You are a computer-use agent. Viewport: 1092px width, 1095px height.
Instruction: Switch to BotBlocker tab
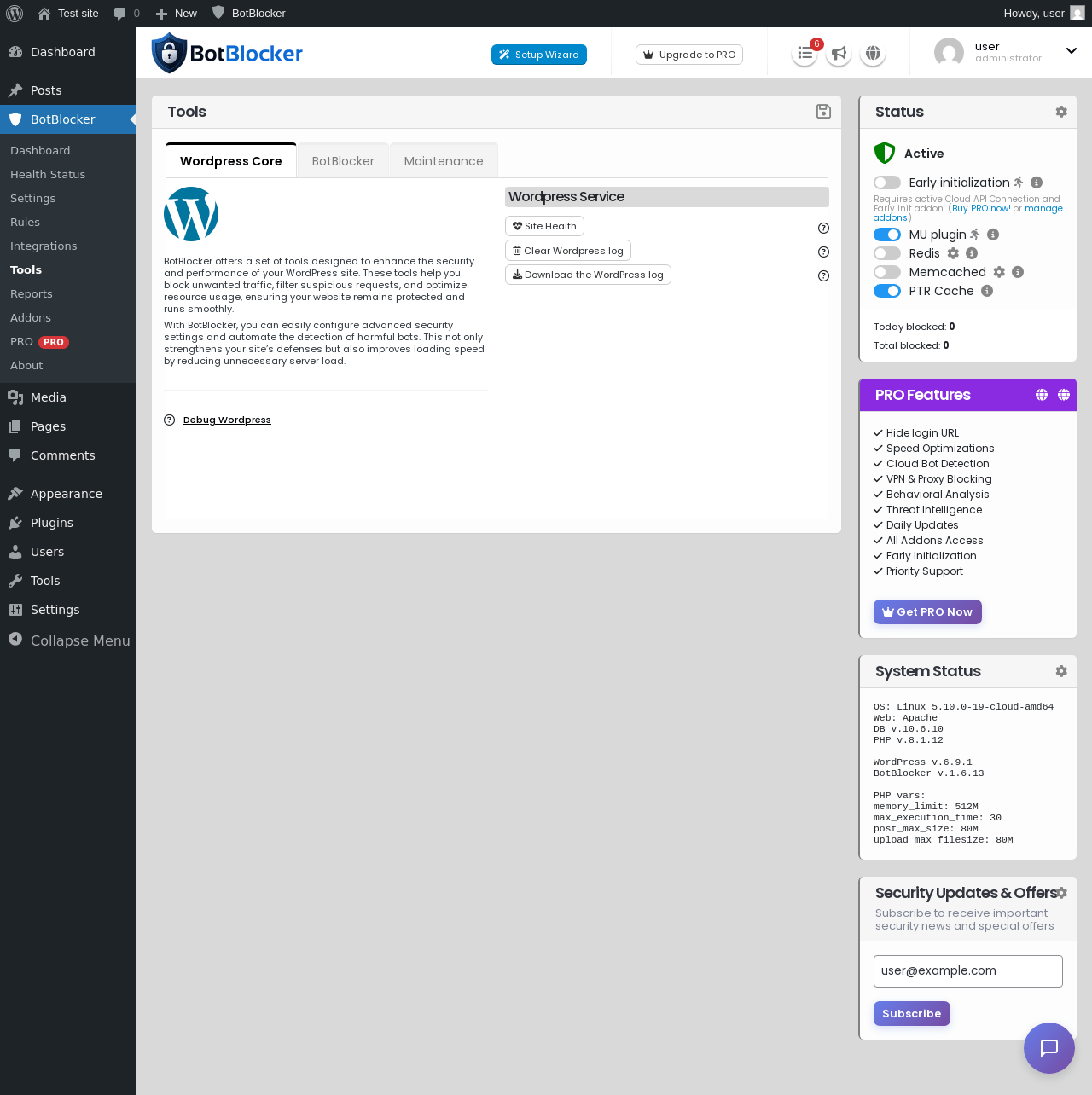(343, 161)
